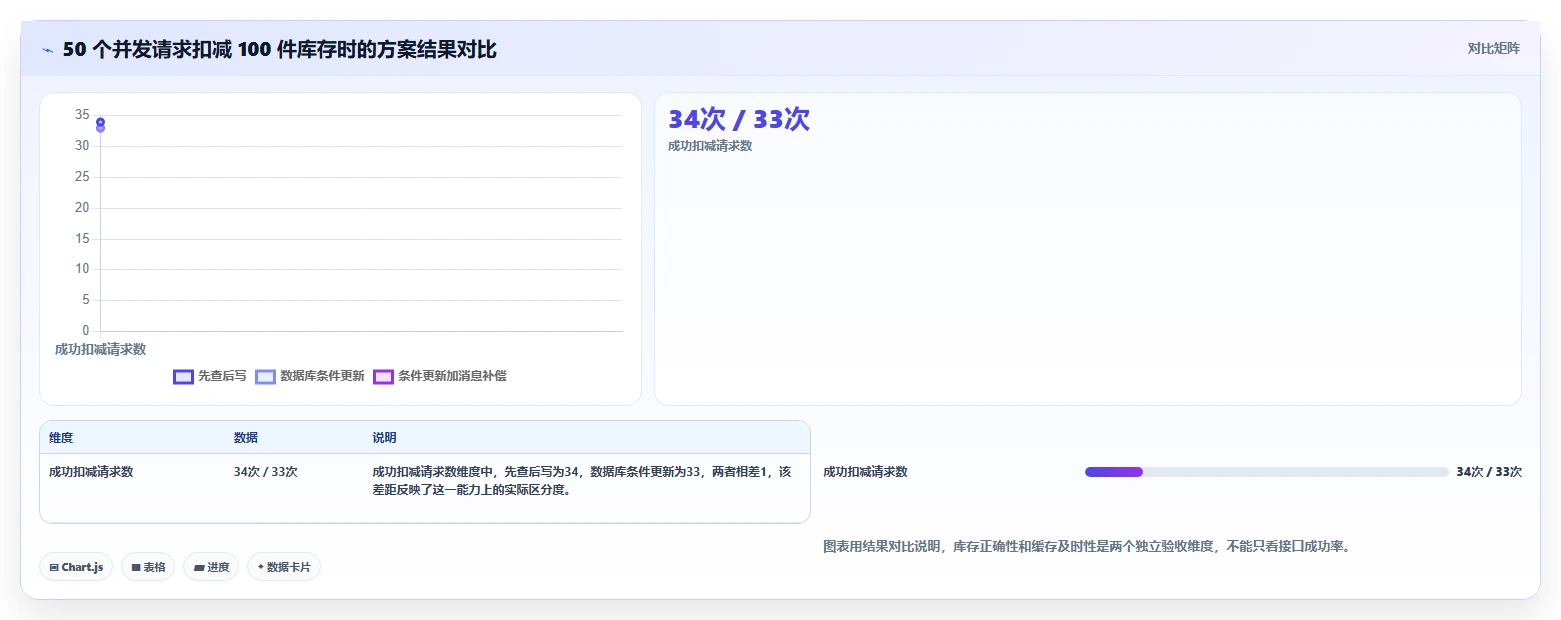Click the 35 y-axis tick label
The height and width of the screenshot is (620, 1561).
[x=82, y=115]
